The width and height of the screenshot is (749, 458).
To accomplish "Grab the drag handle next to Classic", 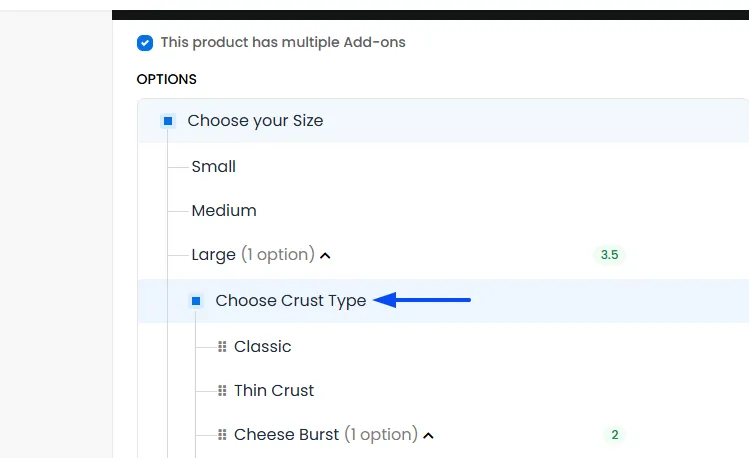I will pos(222,347).
